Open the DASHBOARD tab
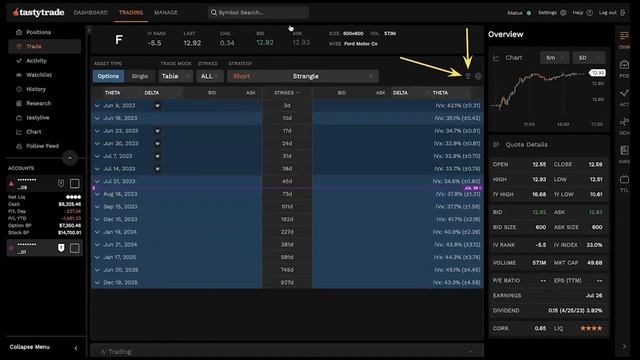 click(91, 13)
